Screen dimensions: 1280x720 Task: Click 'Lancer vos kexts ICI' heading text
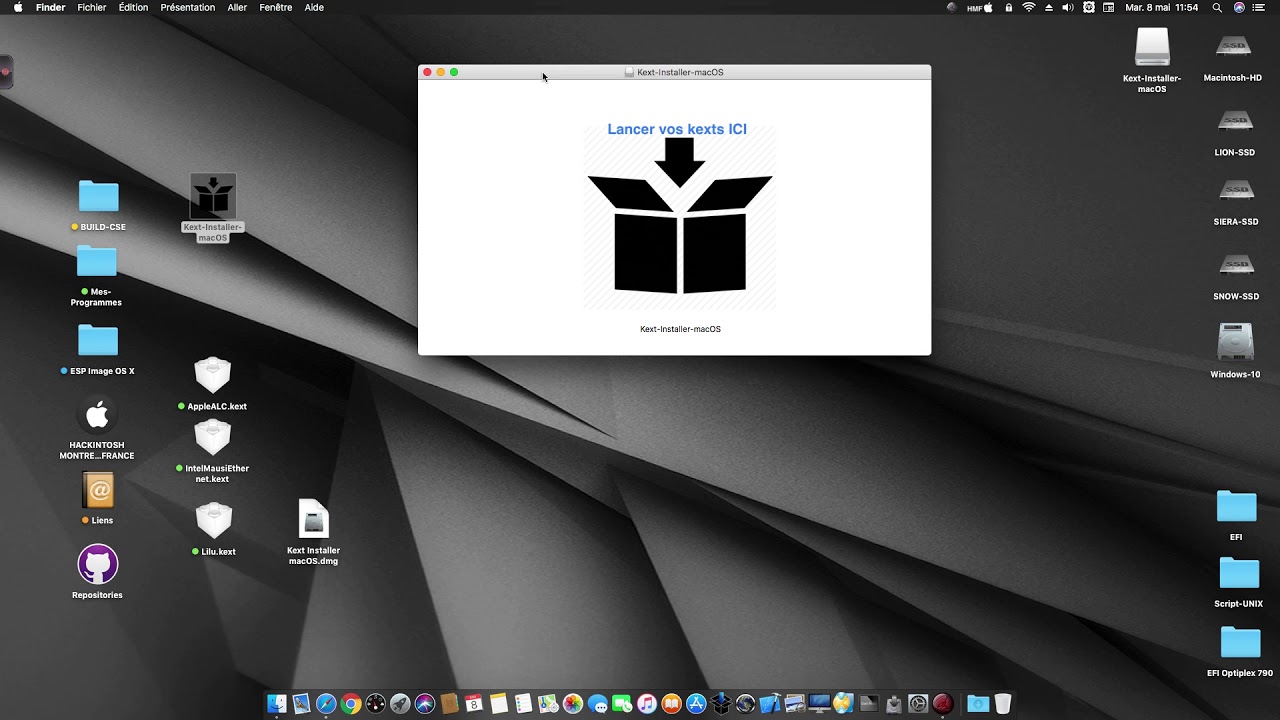click(677, 129)
